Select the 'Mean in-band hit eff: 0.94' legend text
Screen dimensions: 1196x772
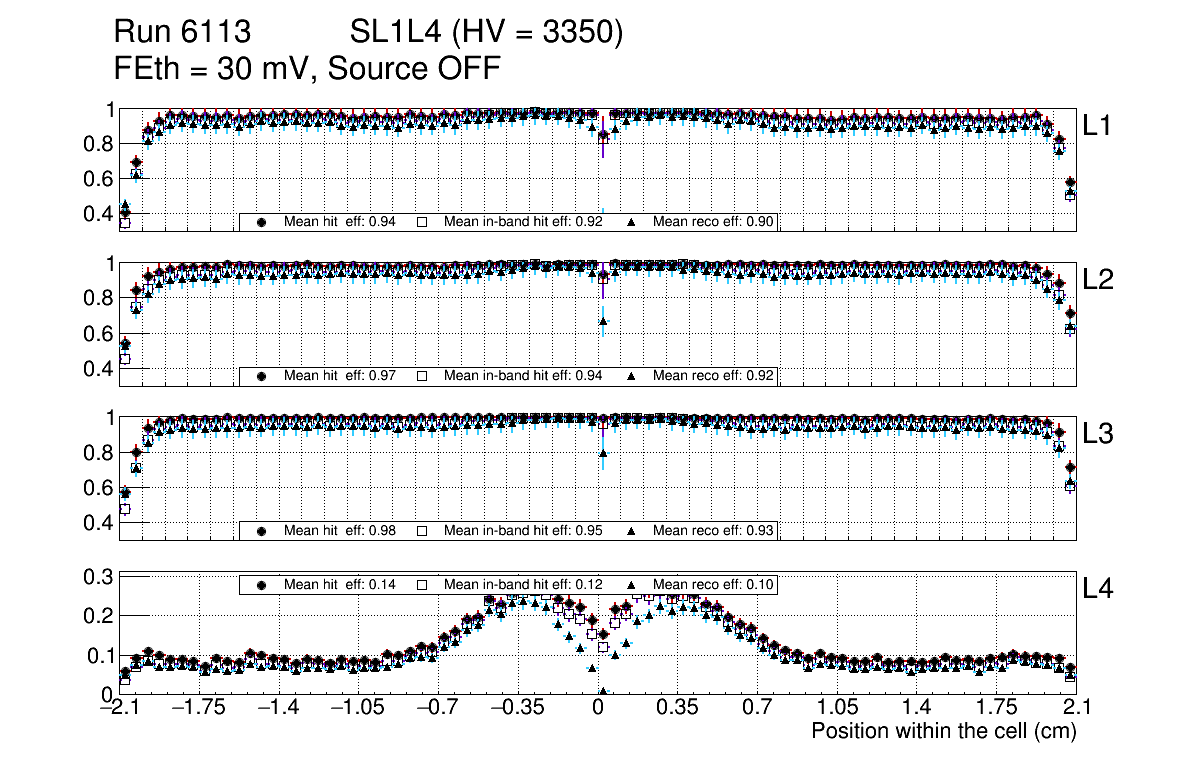(523, 376)
